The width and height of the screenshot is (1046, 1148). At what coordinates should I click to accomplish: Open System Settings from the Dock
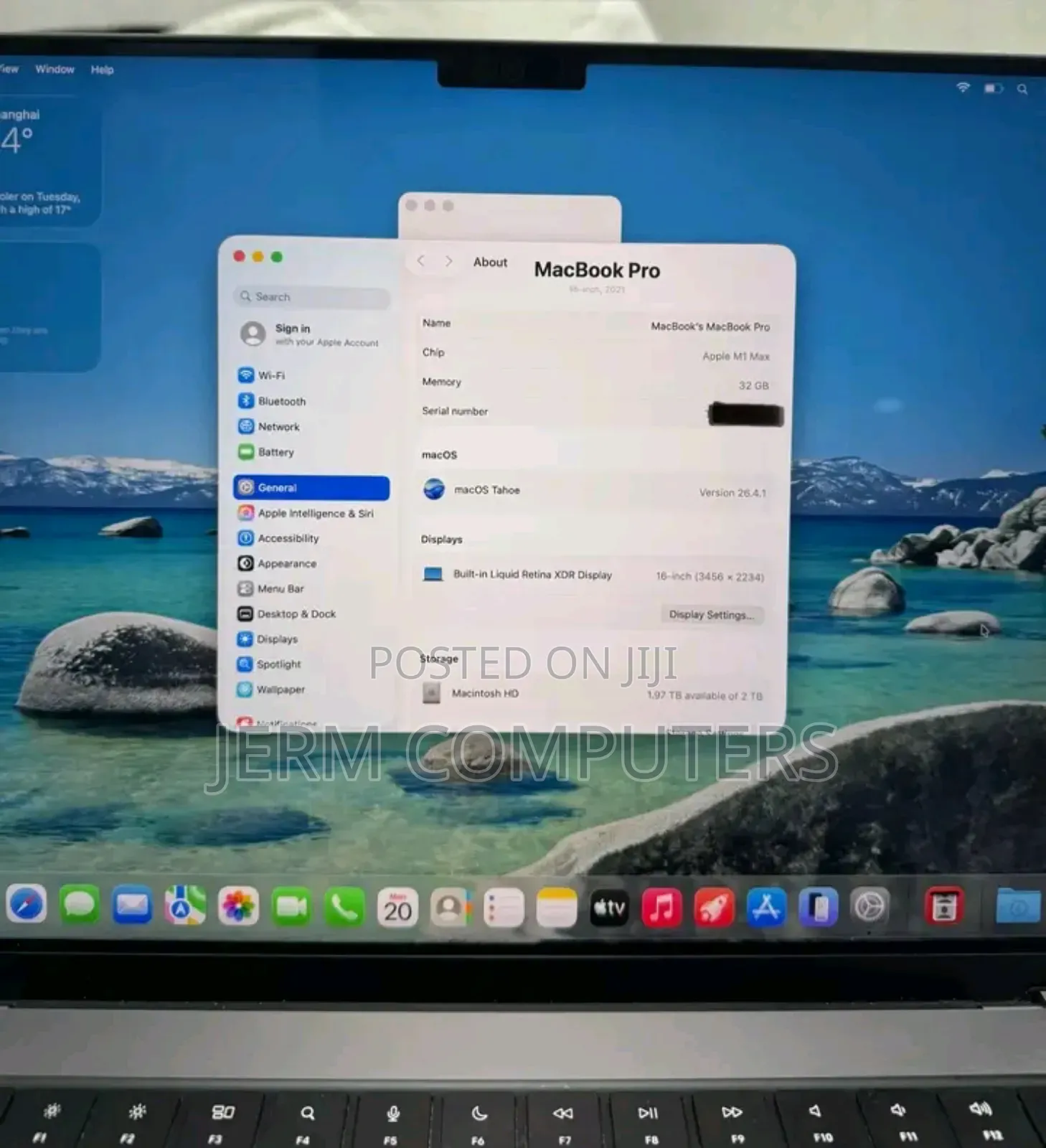click(870, 908)
